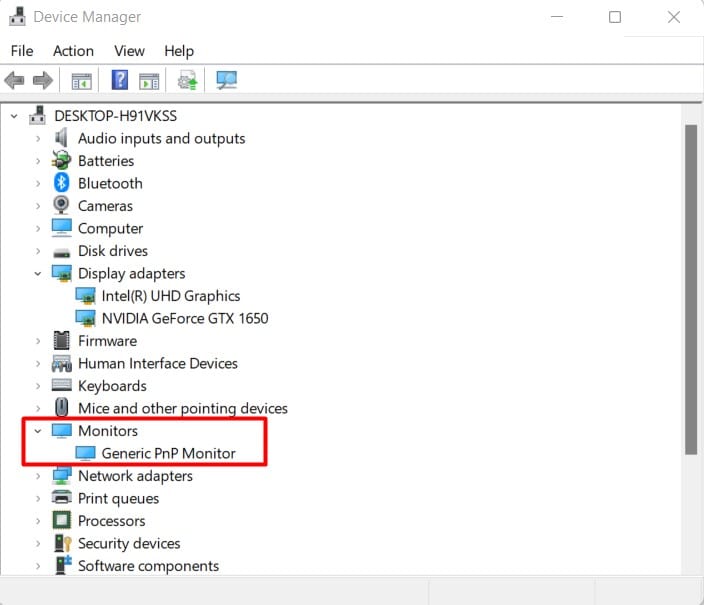Click the Network adapters category icon

pos(62,476)
